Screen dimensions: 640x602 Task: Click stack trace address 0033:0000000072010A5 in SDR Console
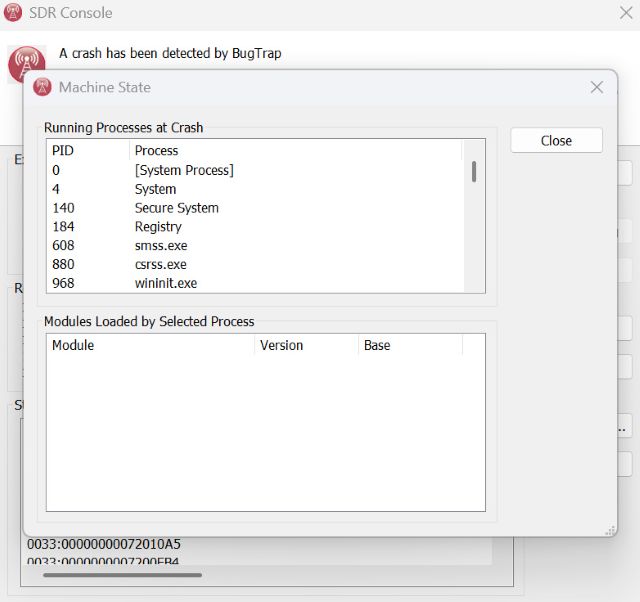point(104,544)
